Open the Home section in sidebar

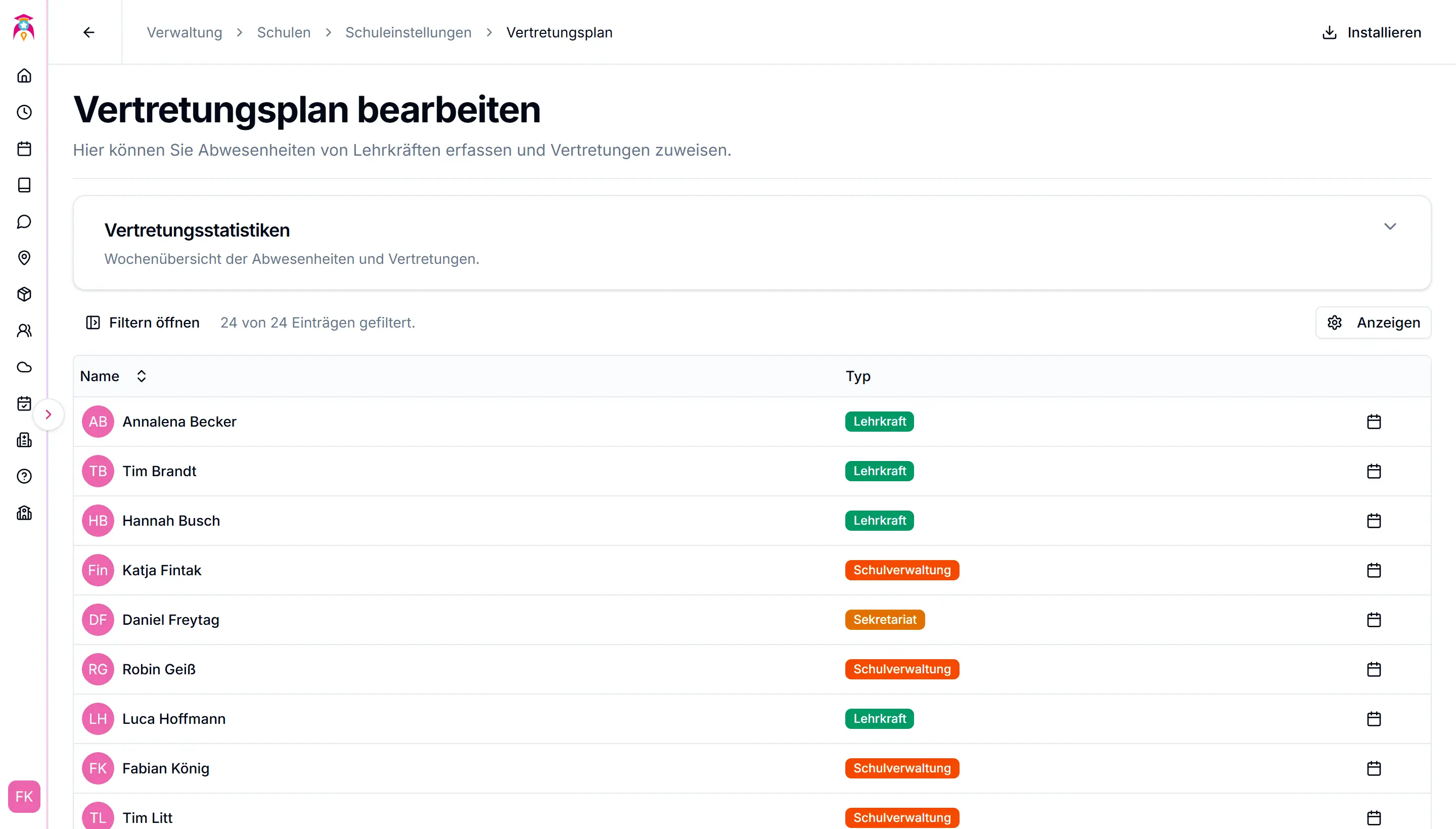24,76
